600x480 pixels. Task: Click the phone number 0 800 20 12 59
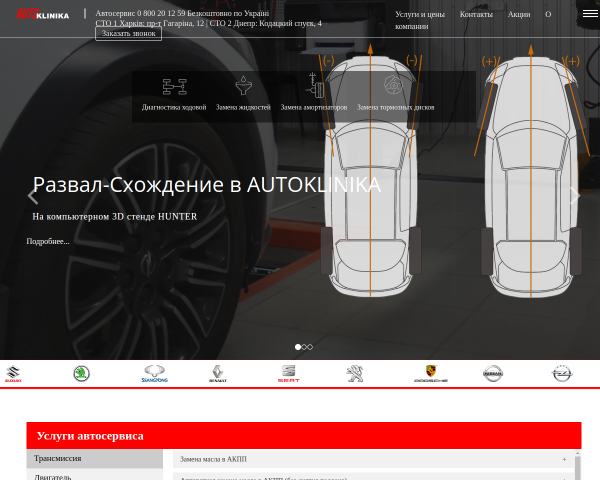click(161, 13)
